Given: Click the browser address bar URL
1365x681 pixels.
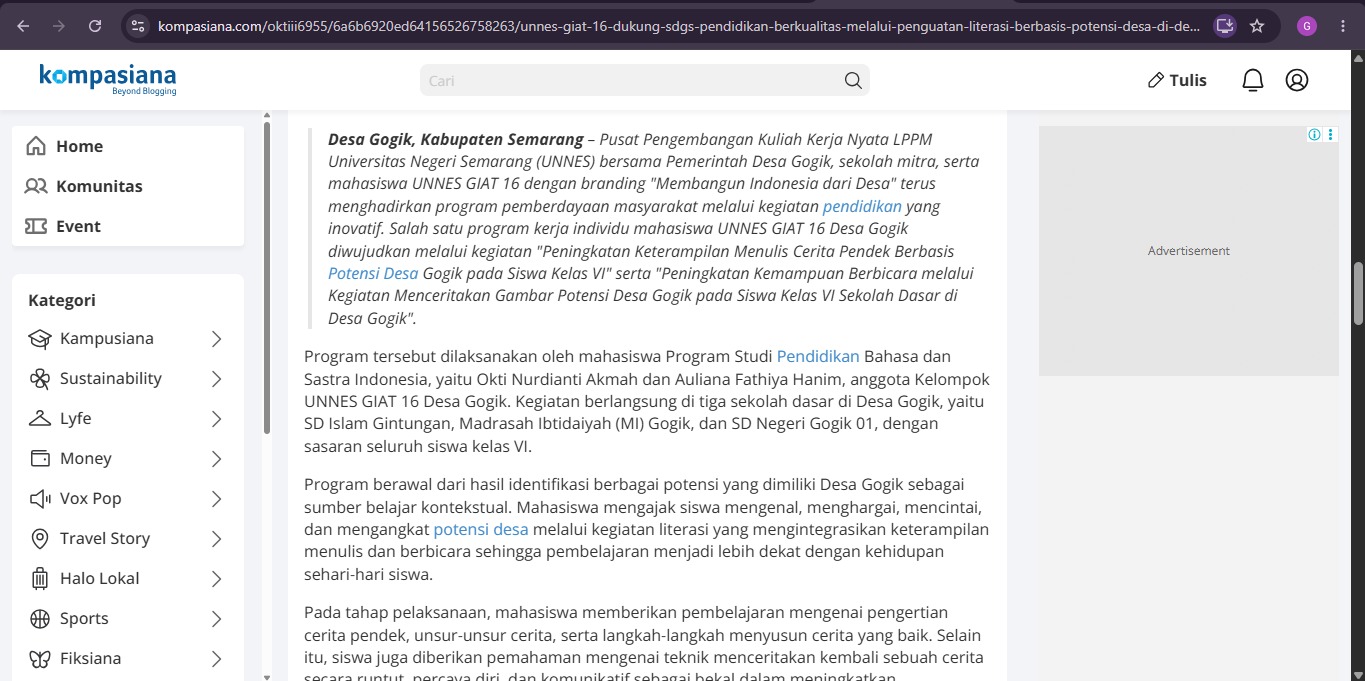Looking at the screenshot, I should click(x=679, y=26).
